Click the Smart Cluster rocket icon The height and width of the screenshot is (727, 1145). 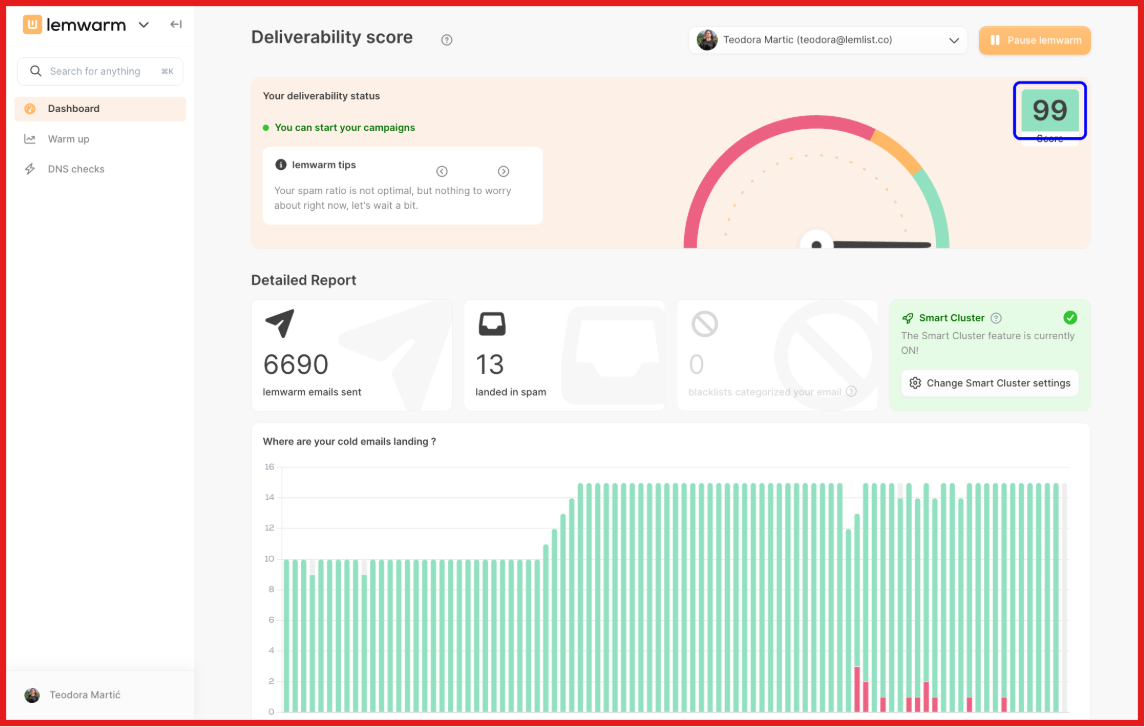pyautogui.click(x=908, y=318)
